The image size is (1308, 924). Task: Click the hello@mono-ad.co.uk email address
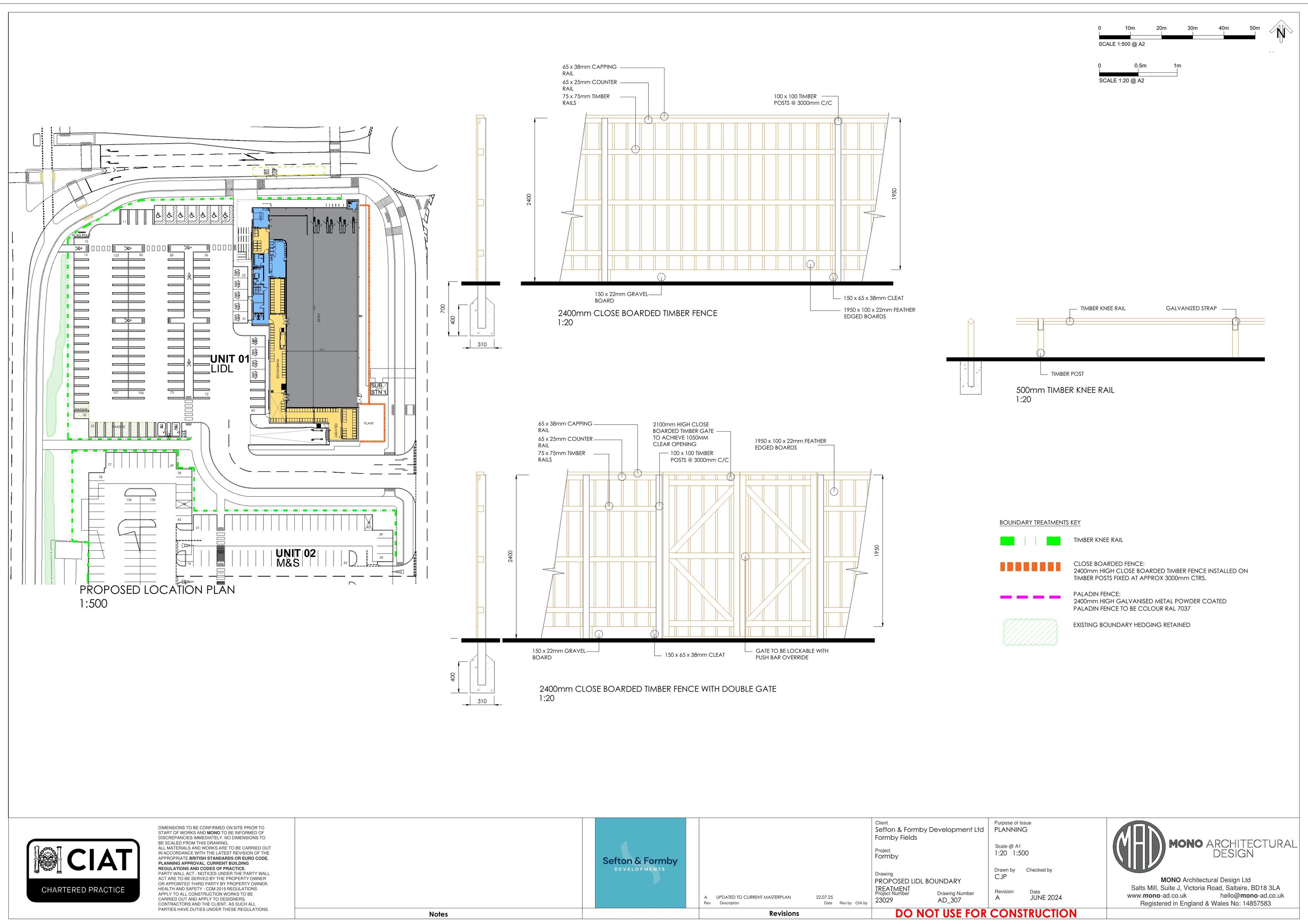point(1252,896)
